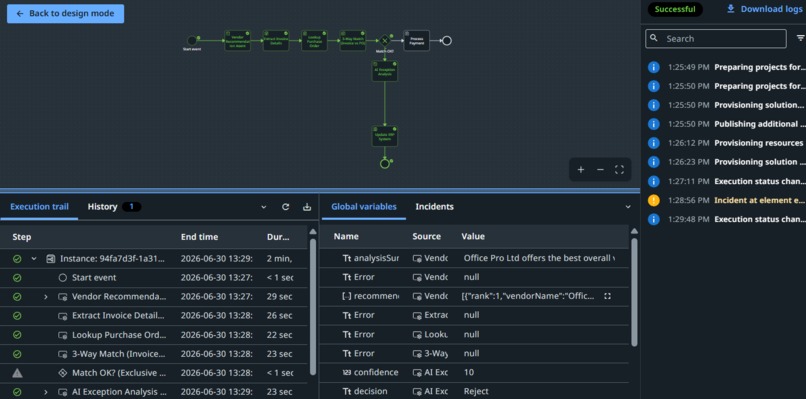Click the green end event below Update ERP
The height and width of the screenshot is (399, 806).
coord(384,164)
